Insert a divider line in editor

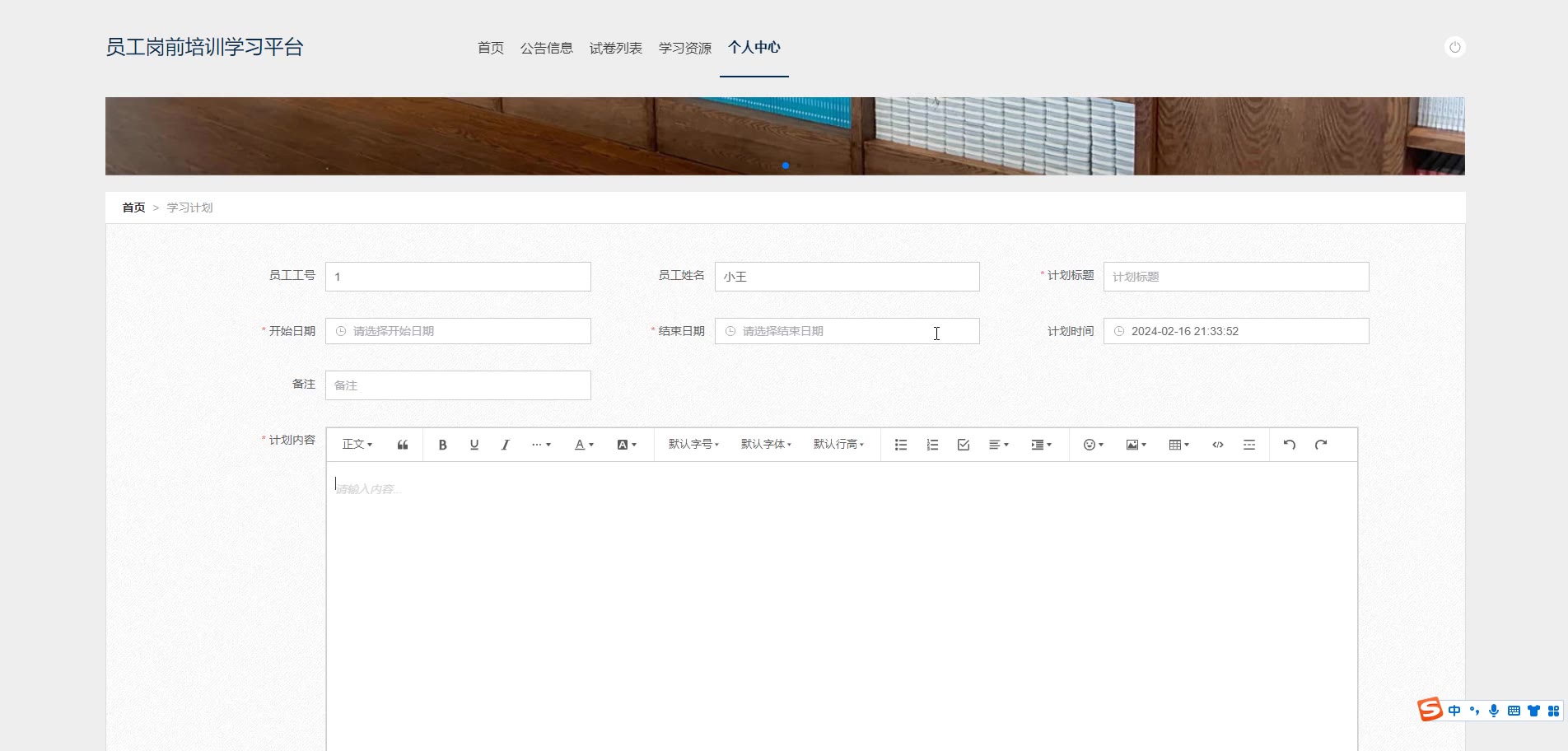(x=1248, y=445)
